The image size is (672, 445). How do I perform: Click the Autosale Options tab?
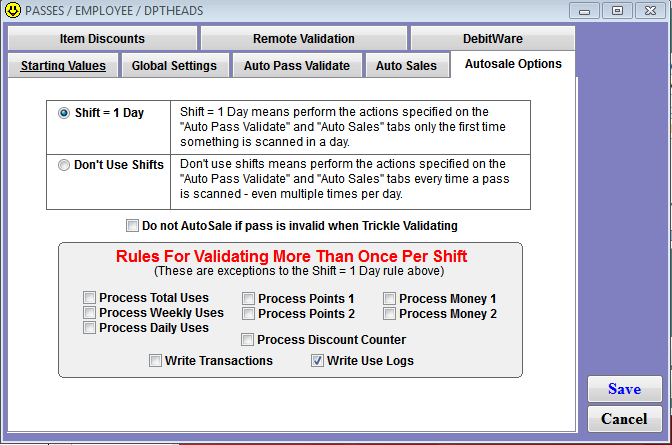click(513, 64)
